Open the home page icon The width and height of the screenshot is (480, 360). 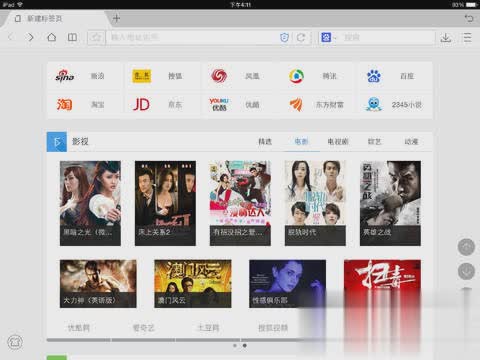point(51,37)
